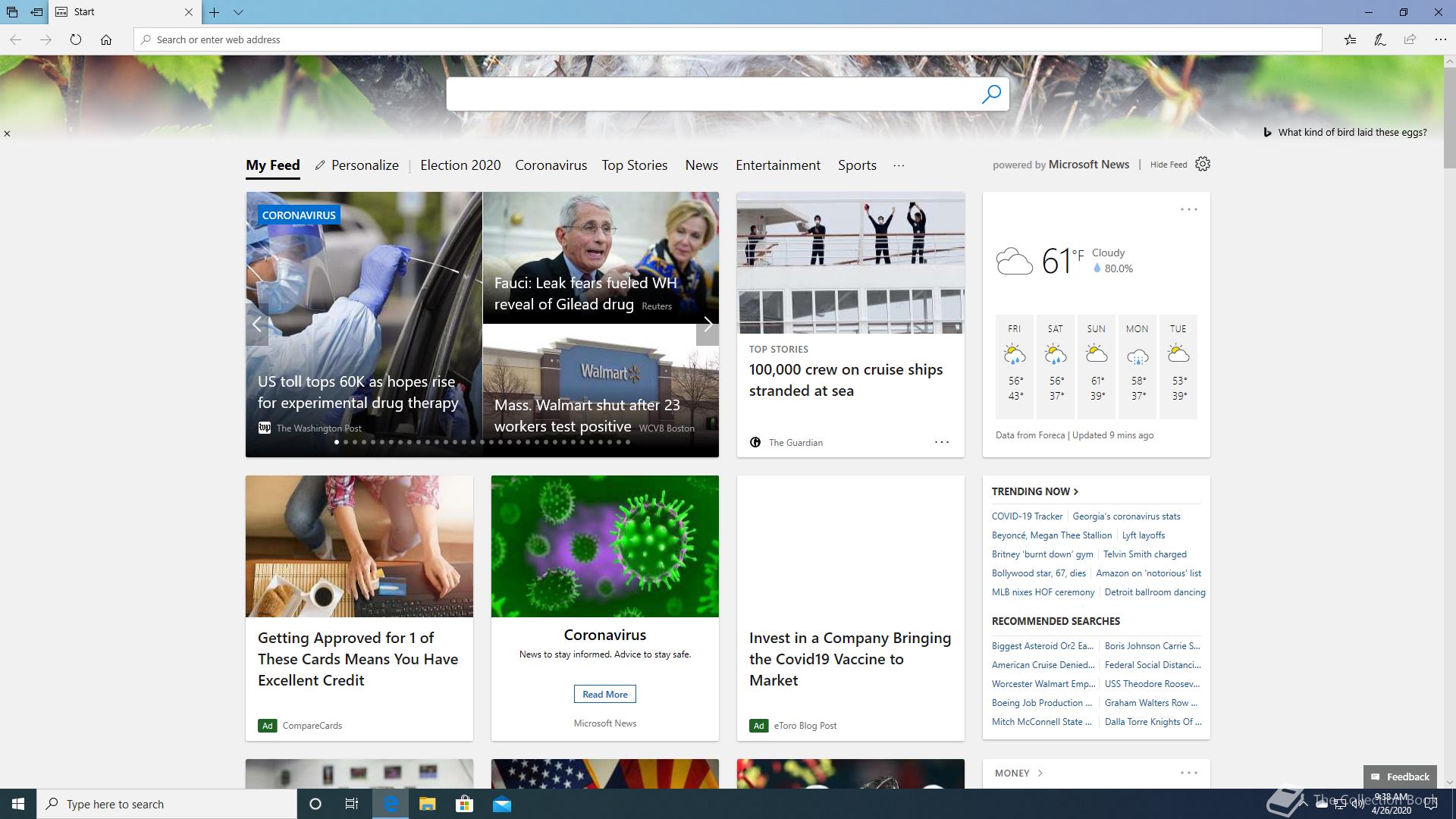This screenshot has height=819, width=1456.
Task: Click the Share this page icon
Action: 1410,39
